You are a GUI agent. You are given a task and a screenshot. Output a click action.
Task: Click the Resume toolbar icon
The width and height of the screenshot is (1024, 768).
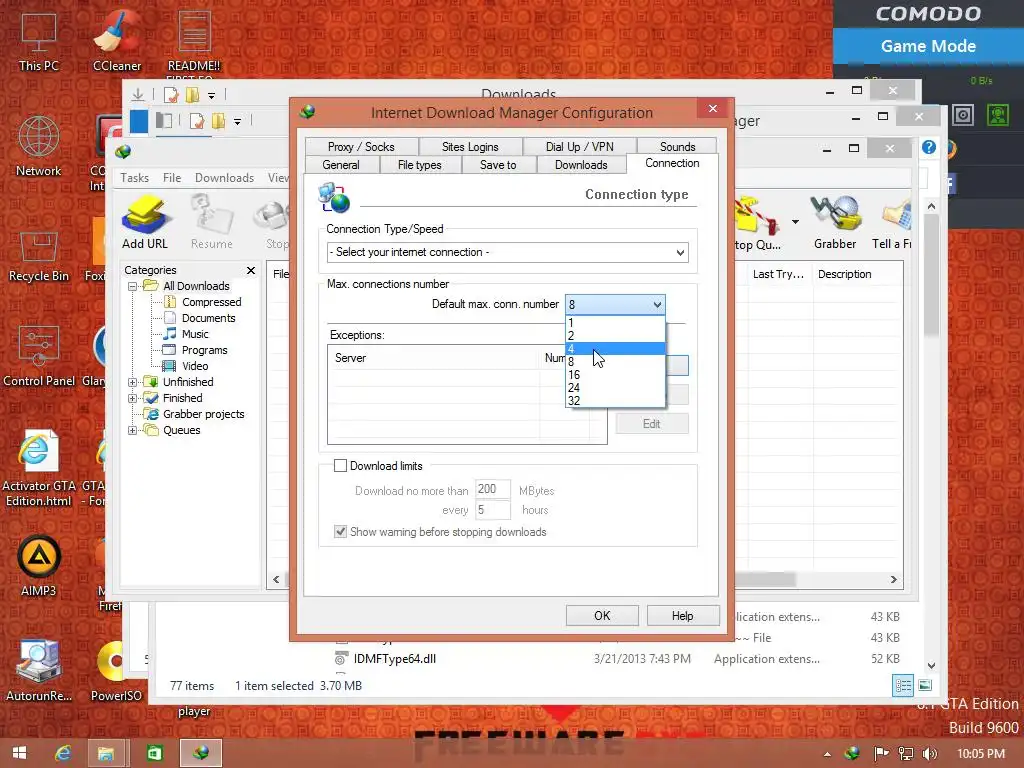coord(212,222)
